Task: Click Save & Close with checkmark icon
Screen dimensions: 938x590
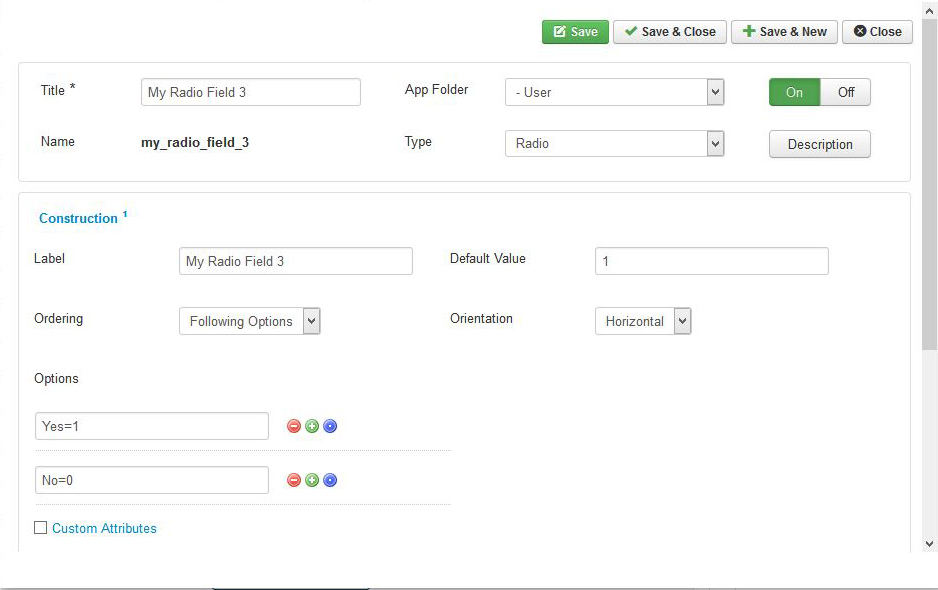Action: click(669, 32)
